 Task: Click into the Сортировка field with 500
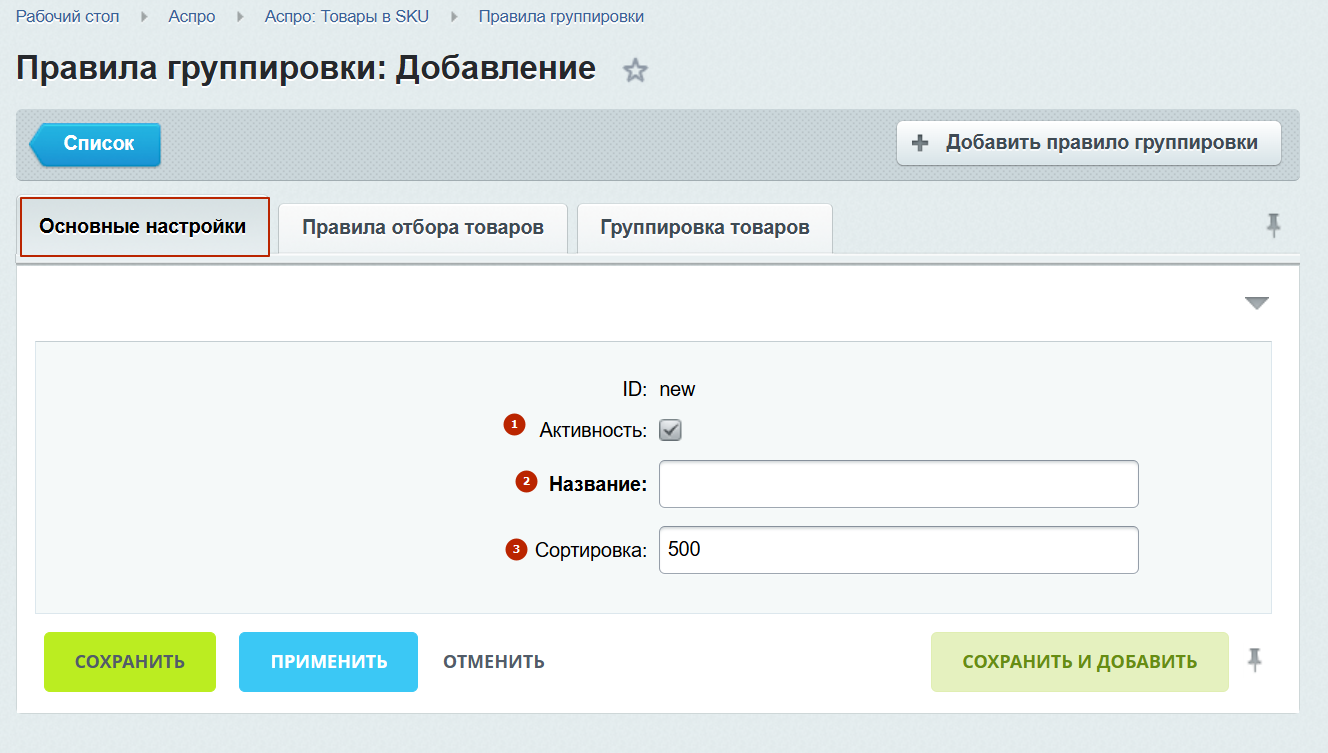(x=898, y=550)
